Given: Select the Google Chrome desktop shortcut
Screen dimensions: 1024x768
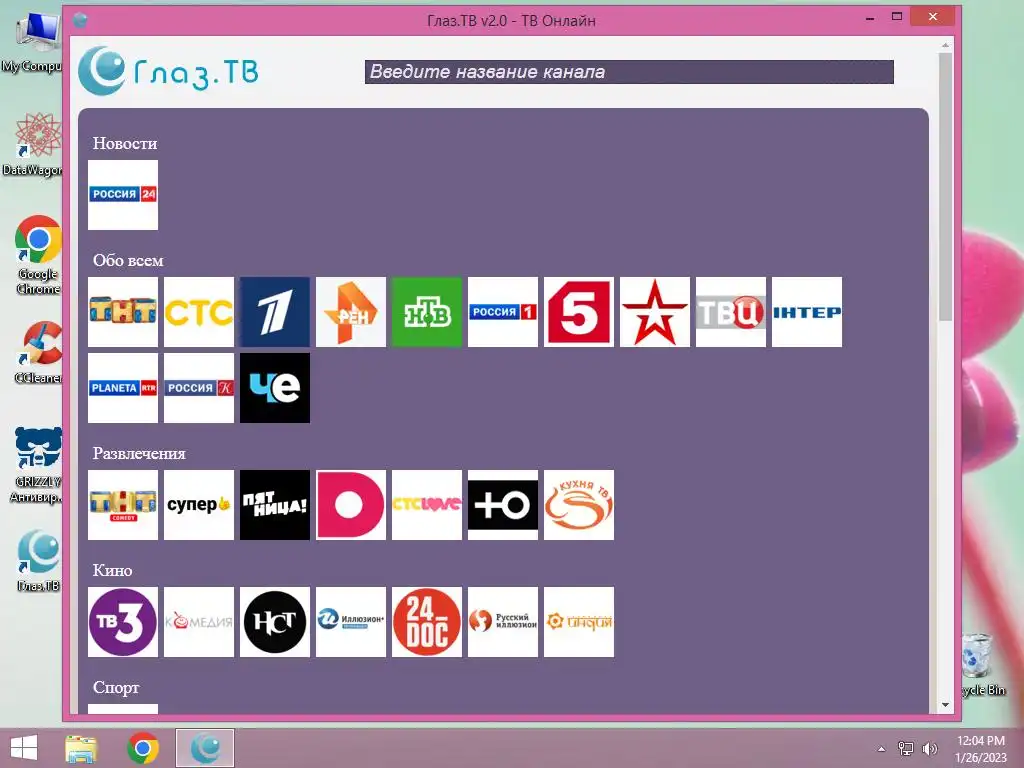Looking at the screenshot, I should click(38, 255).
